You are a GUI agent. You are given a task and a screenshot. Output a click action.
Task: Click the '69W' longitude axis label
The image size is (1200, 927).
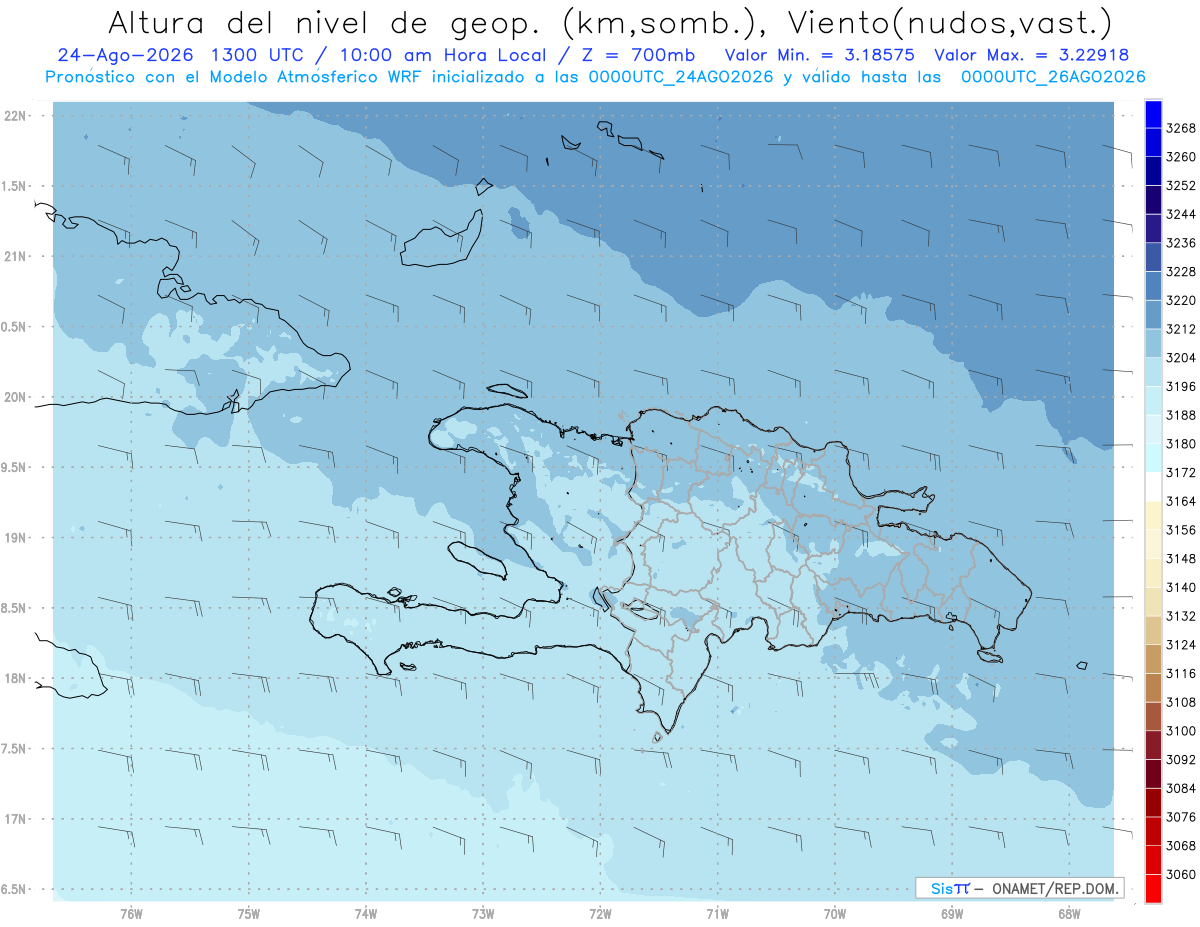point(952,913)
